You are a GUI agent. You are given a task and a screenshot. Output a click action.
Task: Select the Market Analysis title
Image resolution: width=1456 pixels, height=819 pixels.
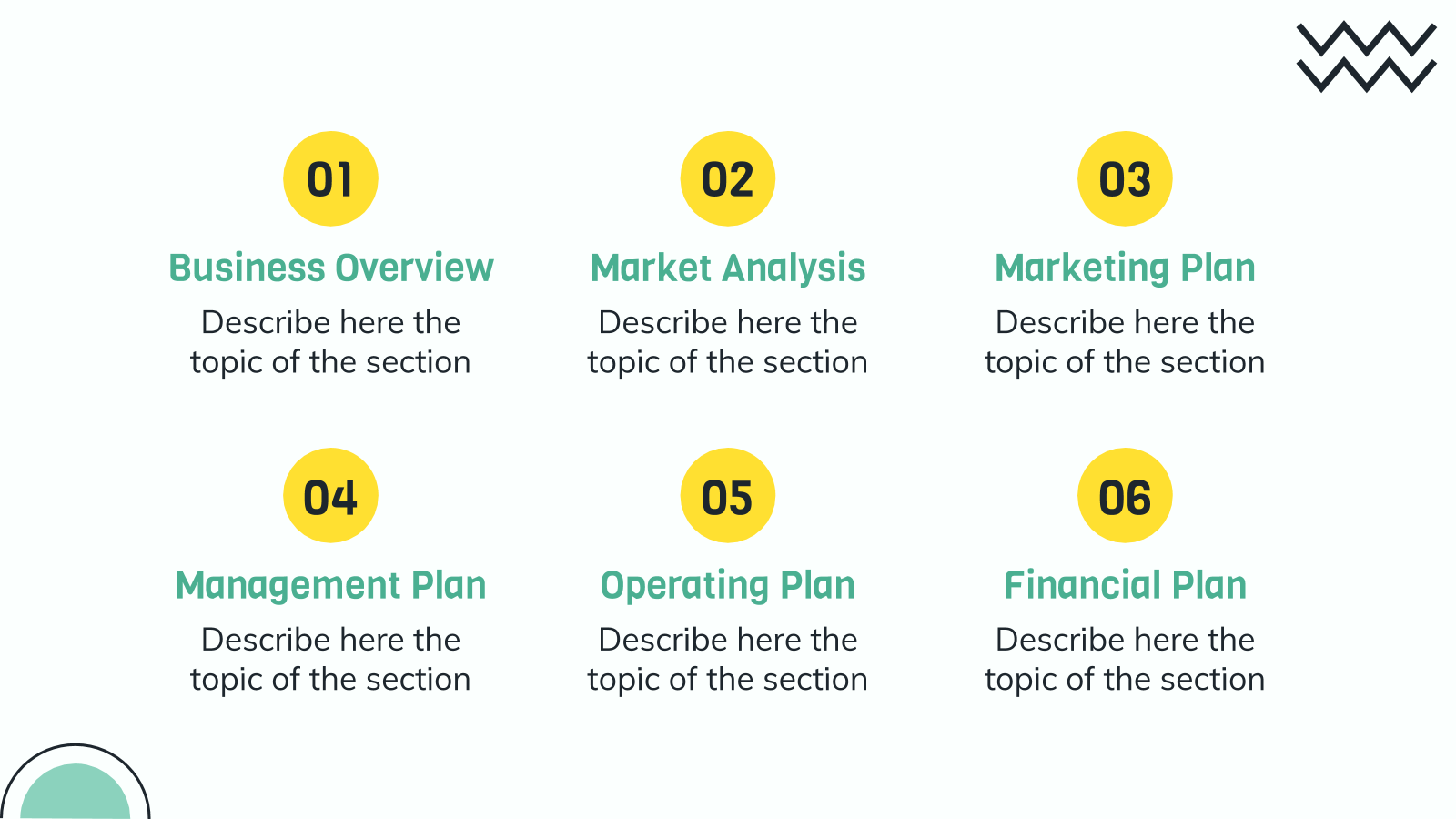pos(728,268)
